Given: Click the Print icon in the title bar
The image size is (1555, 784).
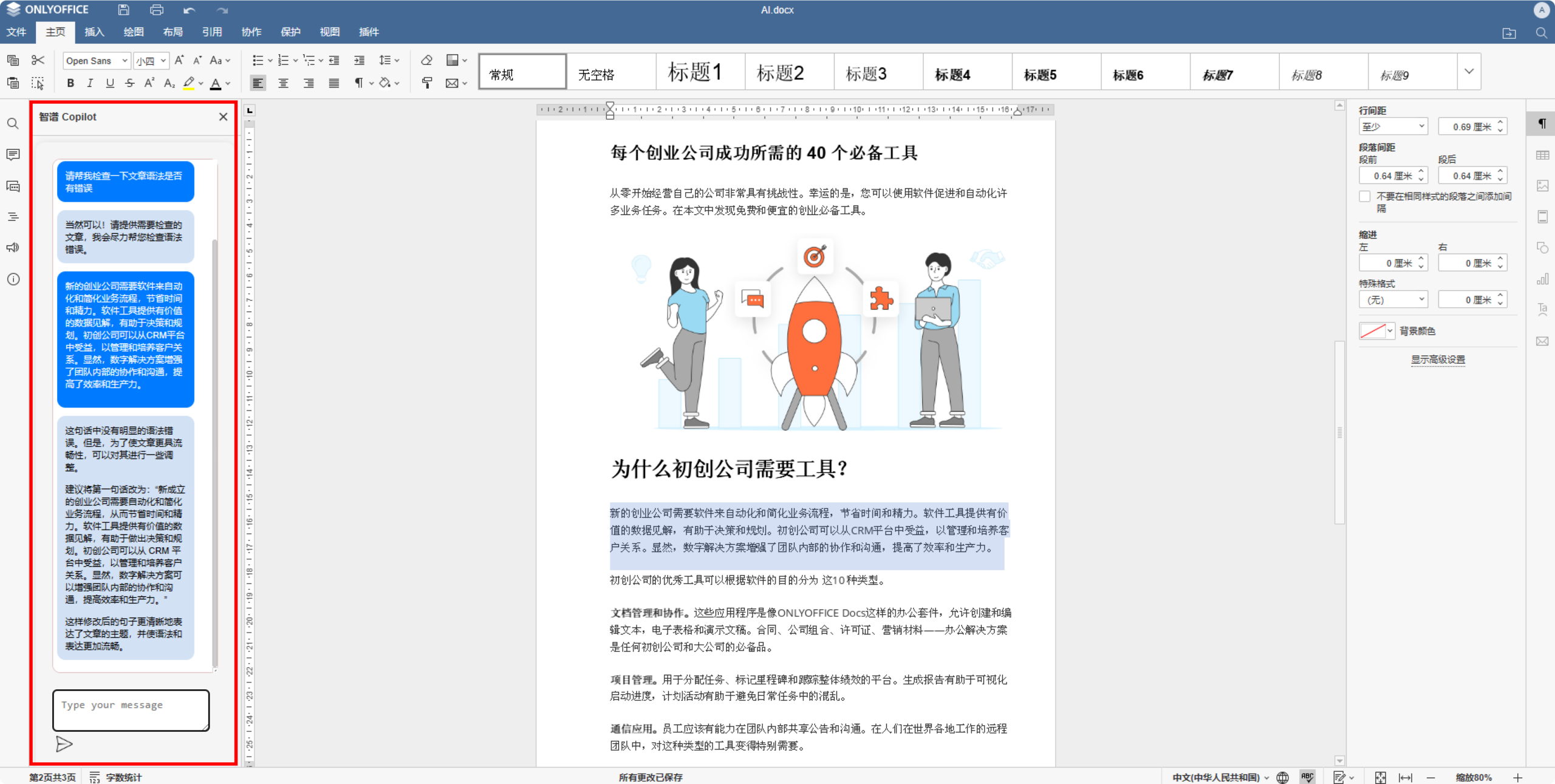Looking at the screenshot, I should 156,10.
